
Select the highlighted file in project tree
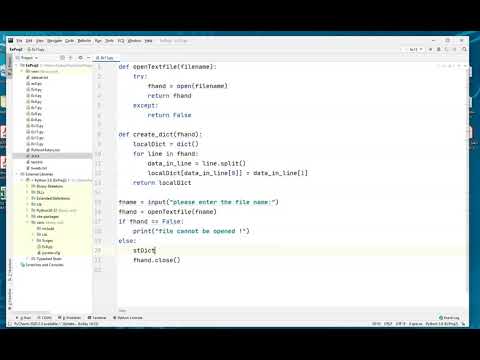click(x=52, y=156)
